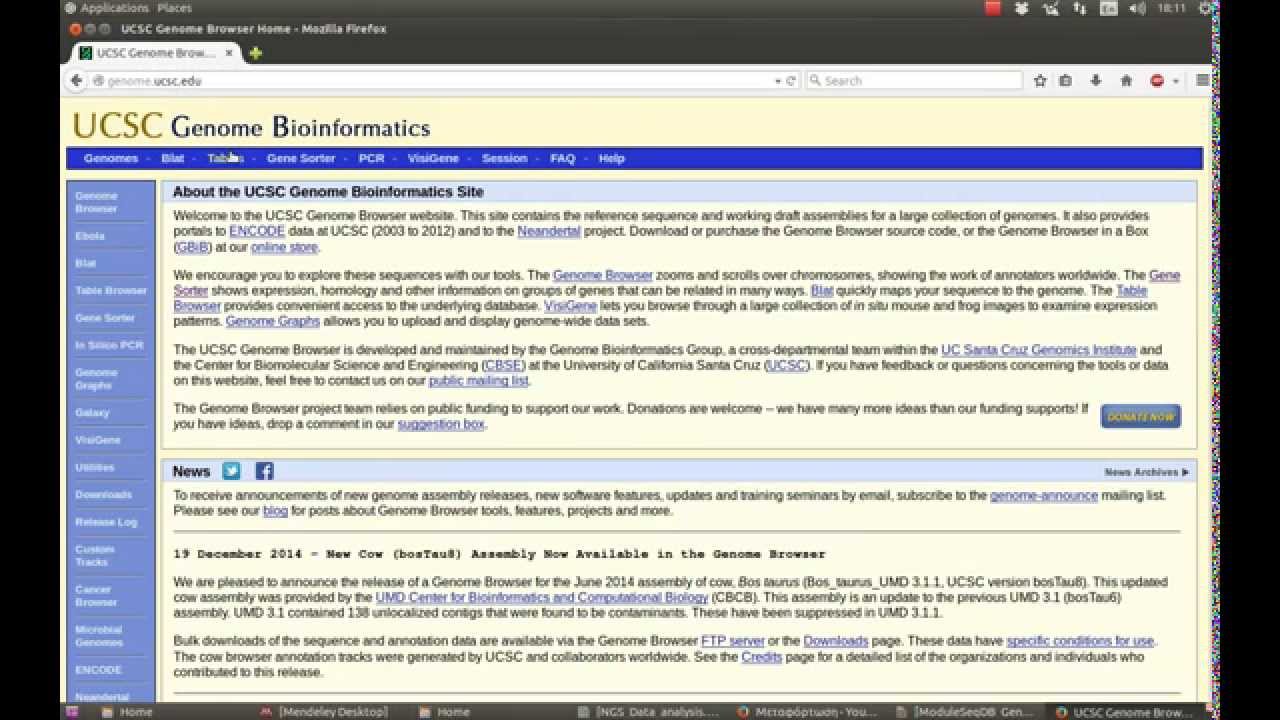1280x720 pixels.
Task: Open the Places menu
Action: 174,8
